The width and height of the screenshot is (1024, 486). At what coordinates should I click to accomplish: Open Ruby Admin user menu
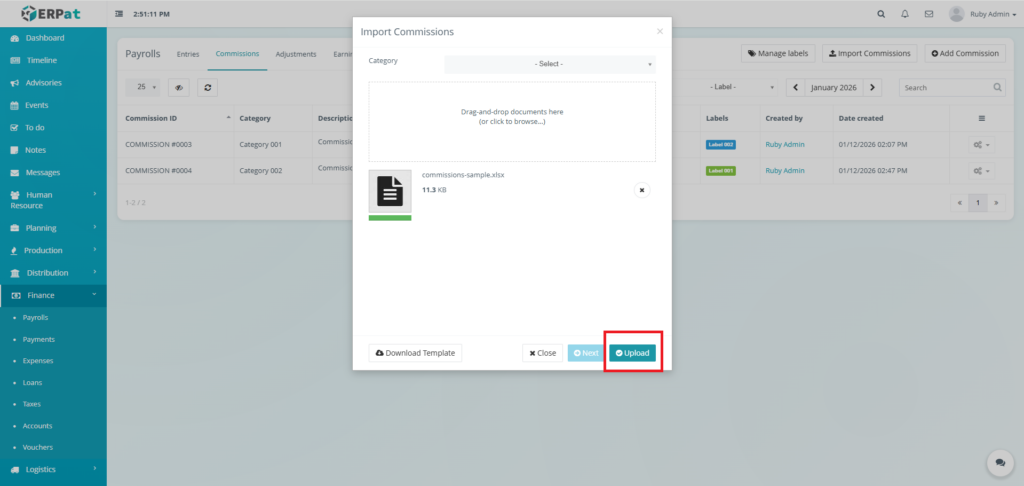point(983,14)
